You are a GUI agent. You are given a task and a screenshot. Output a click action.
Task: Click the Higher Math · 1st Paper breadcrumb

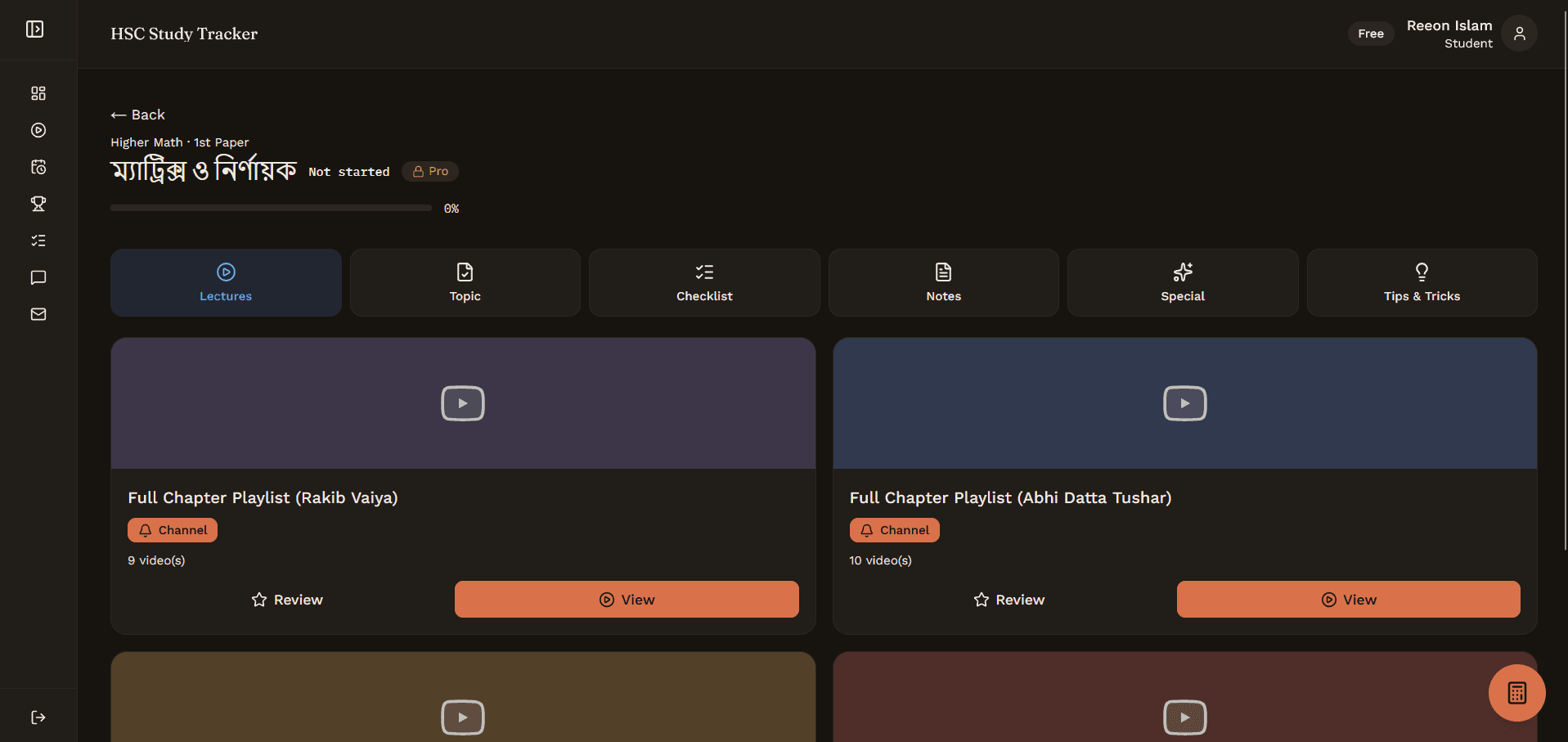pos(180,142)
